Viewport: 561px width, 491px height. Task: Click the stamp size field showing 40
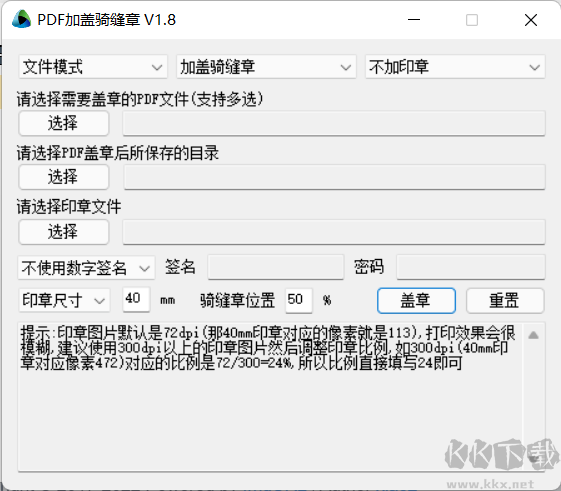click(x=136, y=299)
